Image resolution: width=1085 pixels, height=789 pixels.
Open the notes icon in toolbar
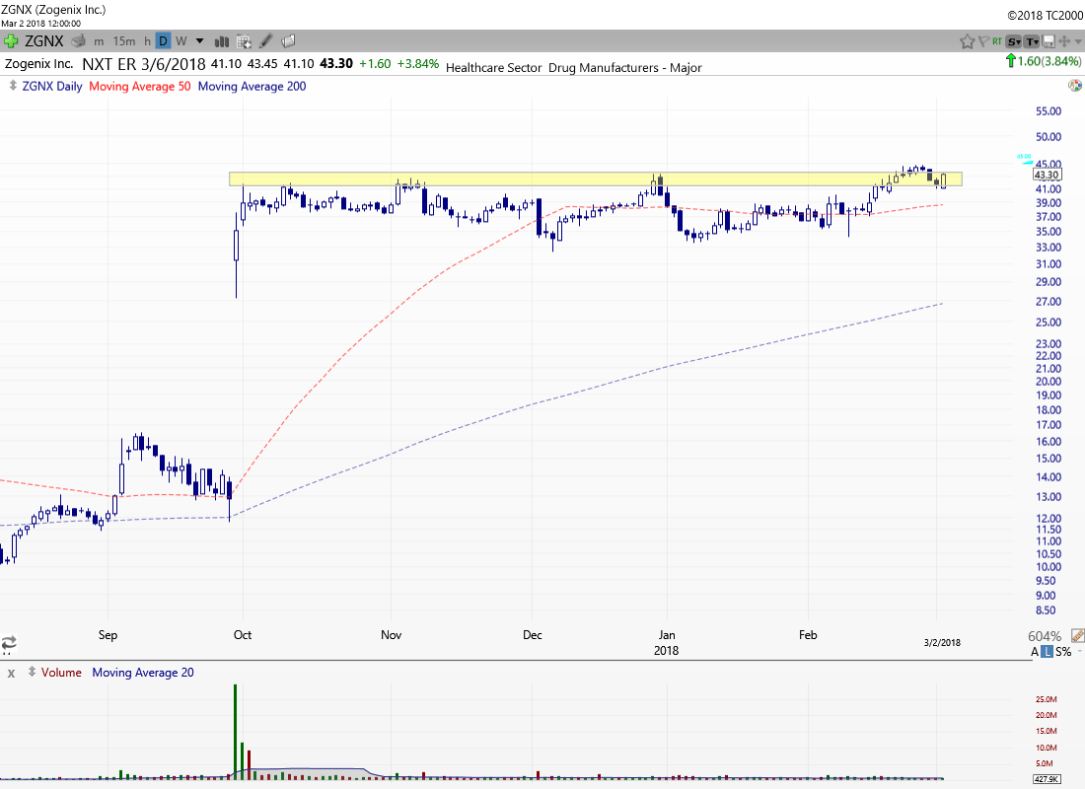[289, 41]
